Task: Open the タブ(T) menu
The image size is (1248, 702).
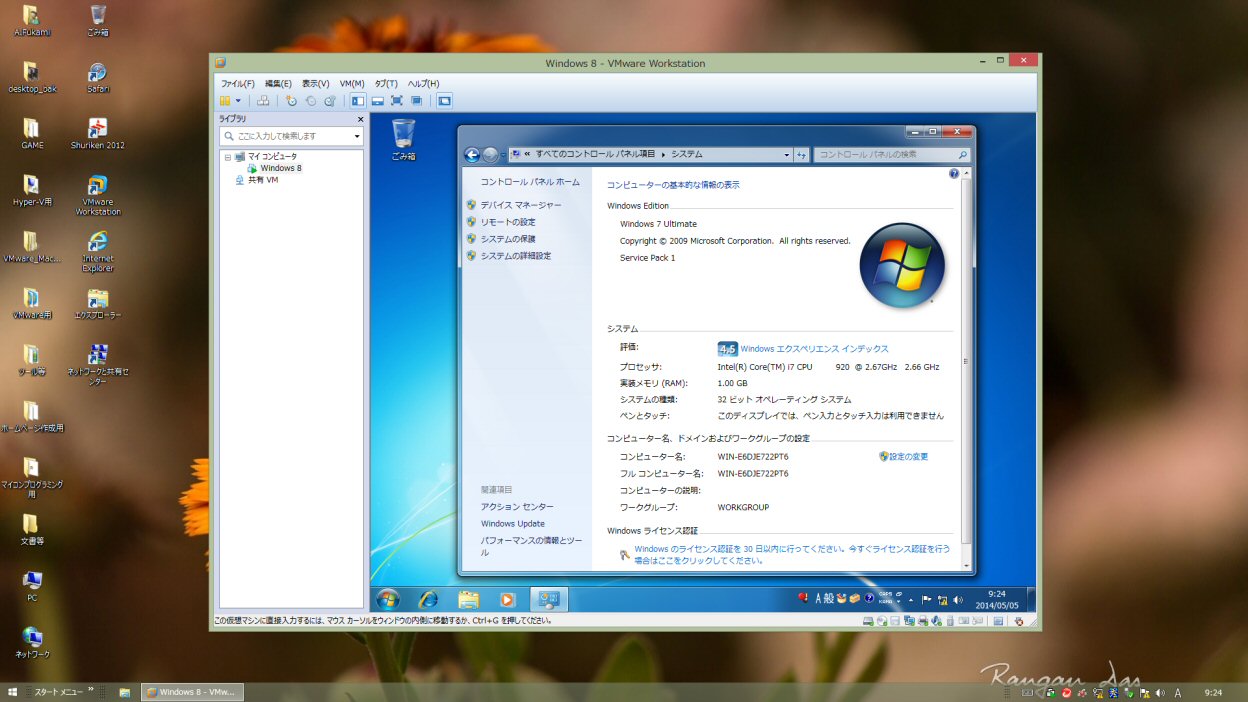Action: (x=386, y=84)
